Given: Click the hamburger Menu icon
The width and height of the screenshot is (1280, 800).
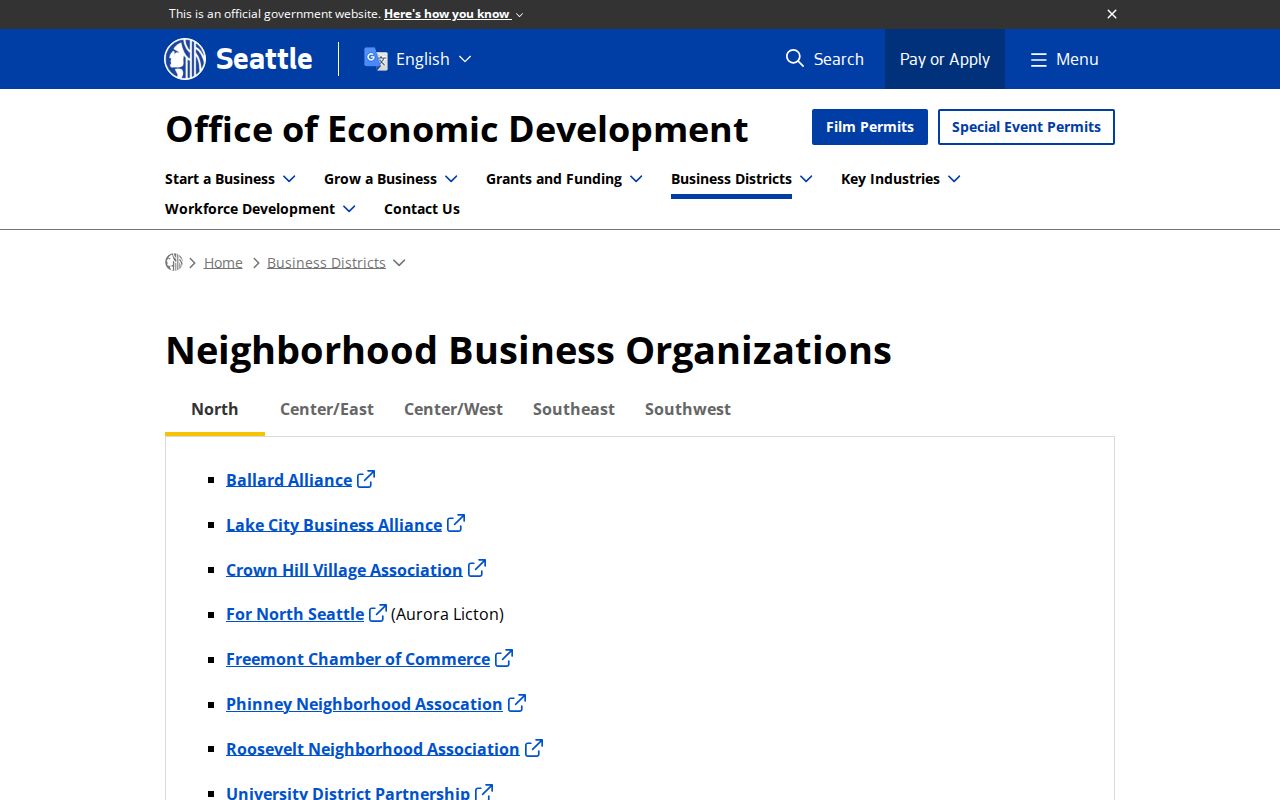Looking at the screenshot, I should pyautogui.click(x=1039, y=60).
